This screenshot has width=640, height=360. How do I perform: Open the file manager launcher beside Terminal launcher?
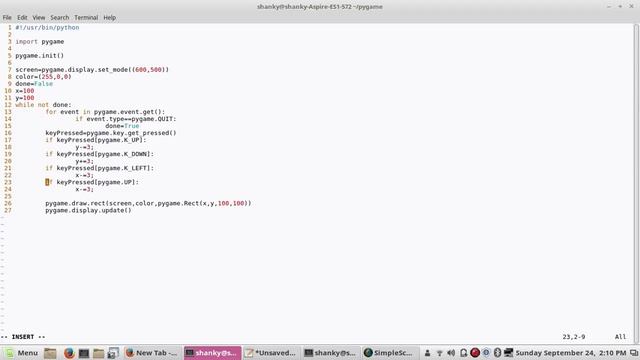coord(98,353)
